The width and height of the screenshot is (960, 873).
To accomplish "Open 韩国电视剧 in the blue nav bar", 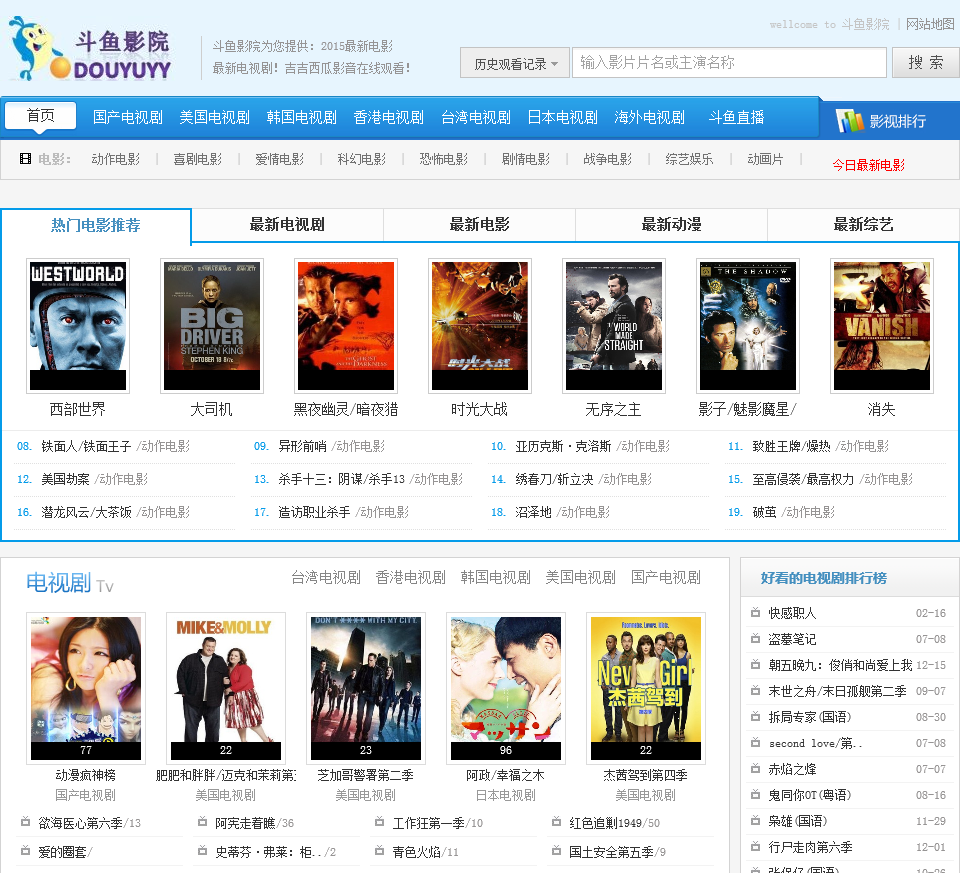I will 302,117.
